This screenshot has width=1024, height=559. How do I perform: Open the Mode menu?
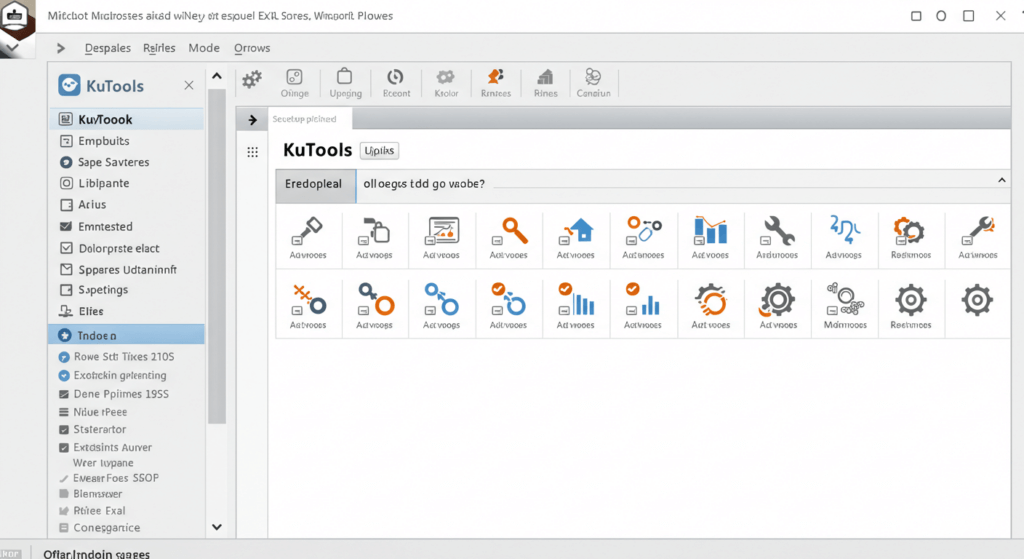[x=204, y=48]
